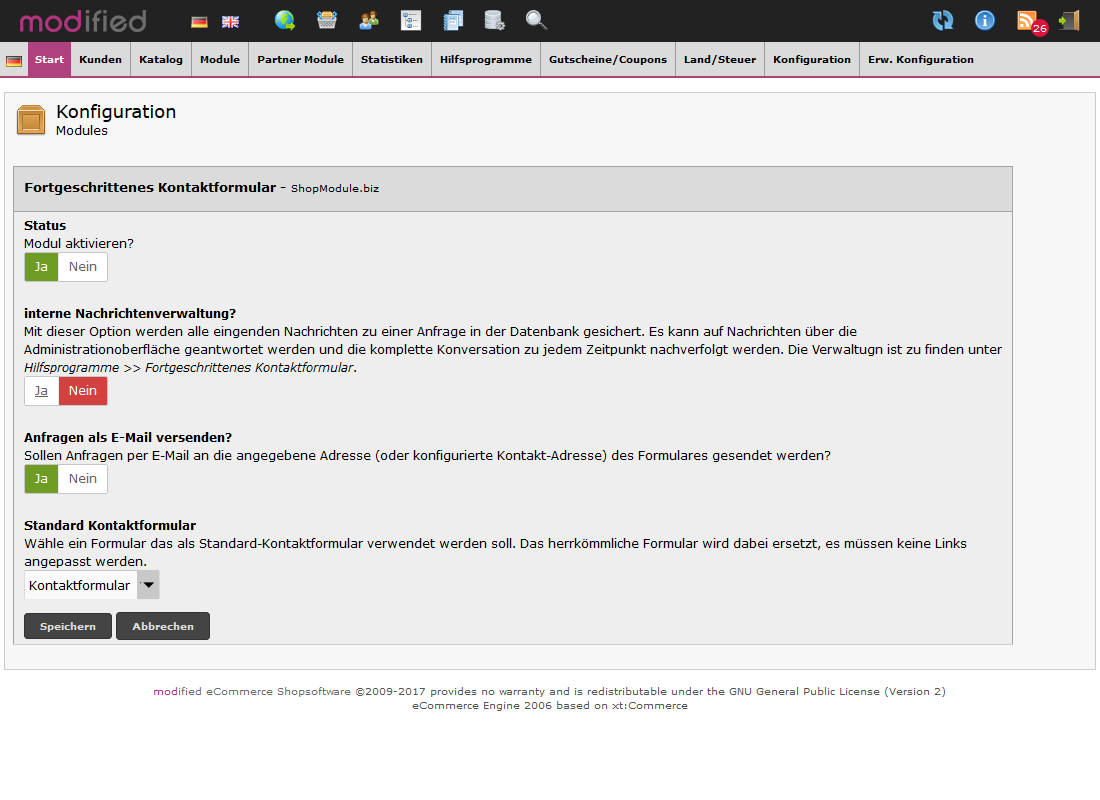Click the magnifying glass search icon

536,20
